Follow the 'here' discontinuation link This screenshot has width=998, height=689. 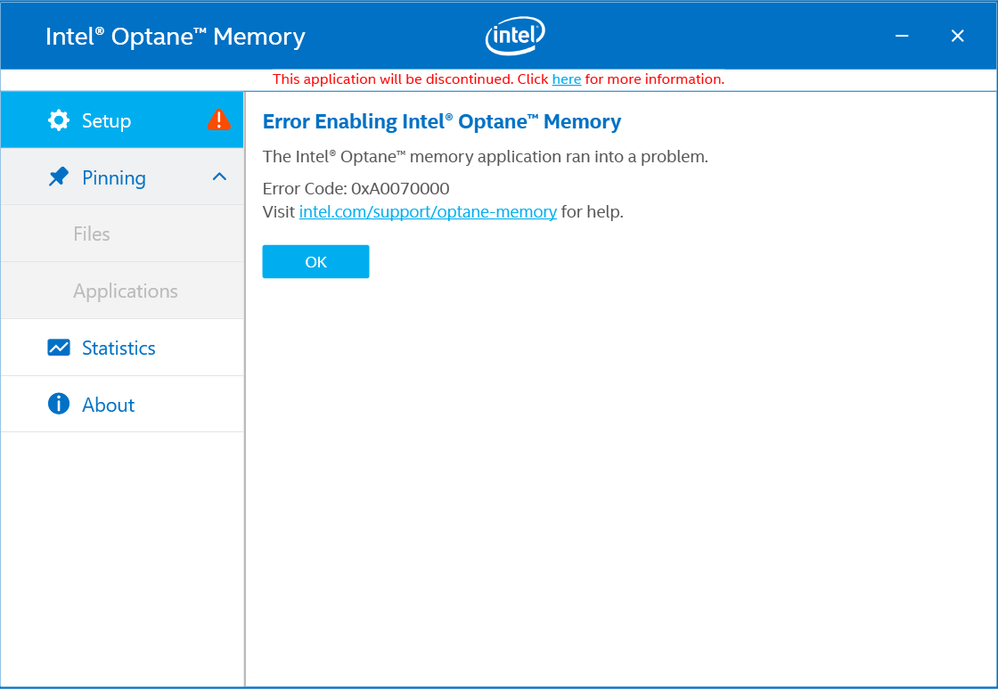pos(566,79)
